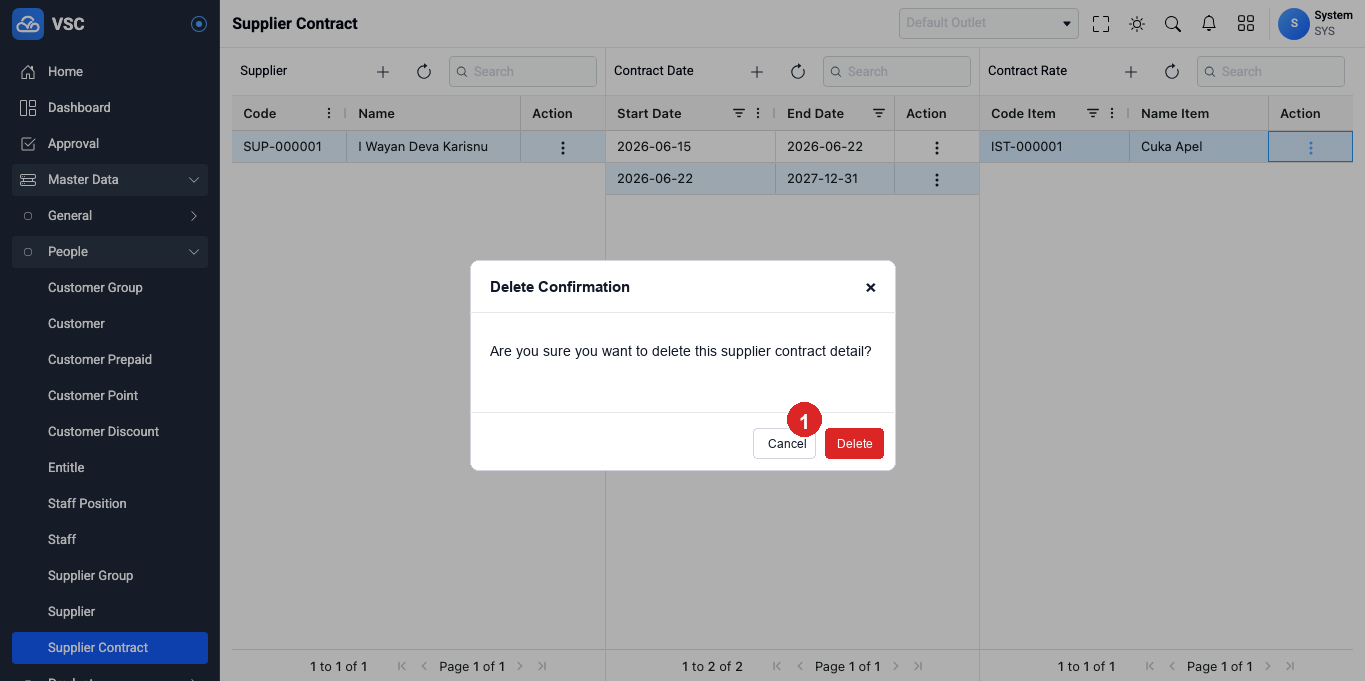This screenshot has width=1365, height=681.
Task: Open the Supplier menu entry
Action: click(110, 612)
